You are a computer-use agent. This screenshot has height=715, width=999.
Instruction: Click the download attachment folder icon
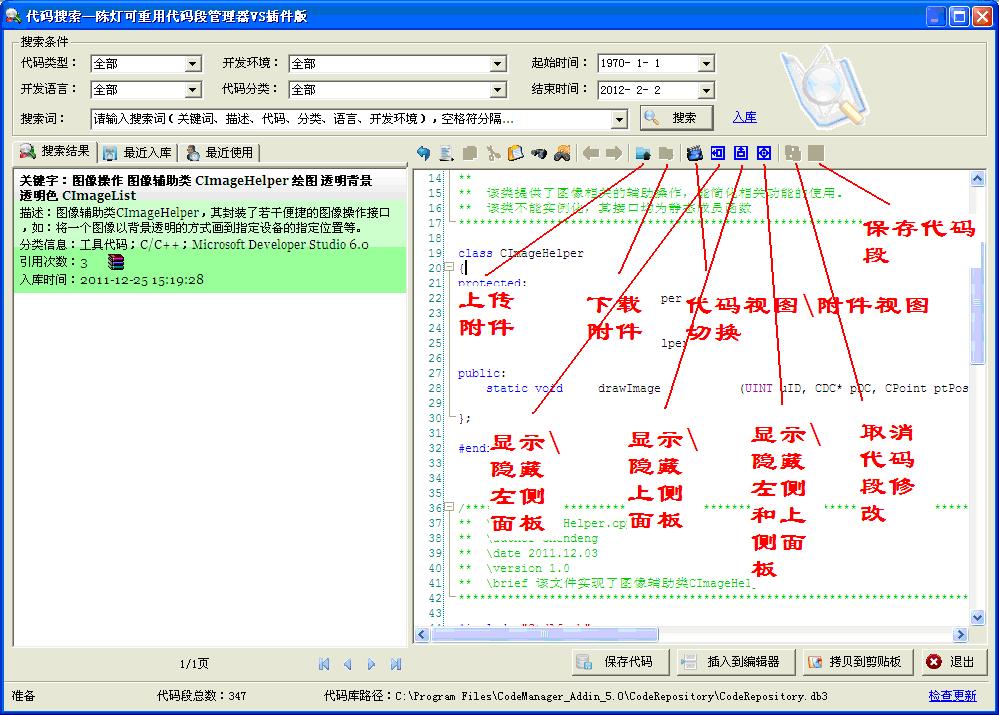(x=666, y=153)
